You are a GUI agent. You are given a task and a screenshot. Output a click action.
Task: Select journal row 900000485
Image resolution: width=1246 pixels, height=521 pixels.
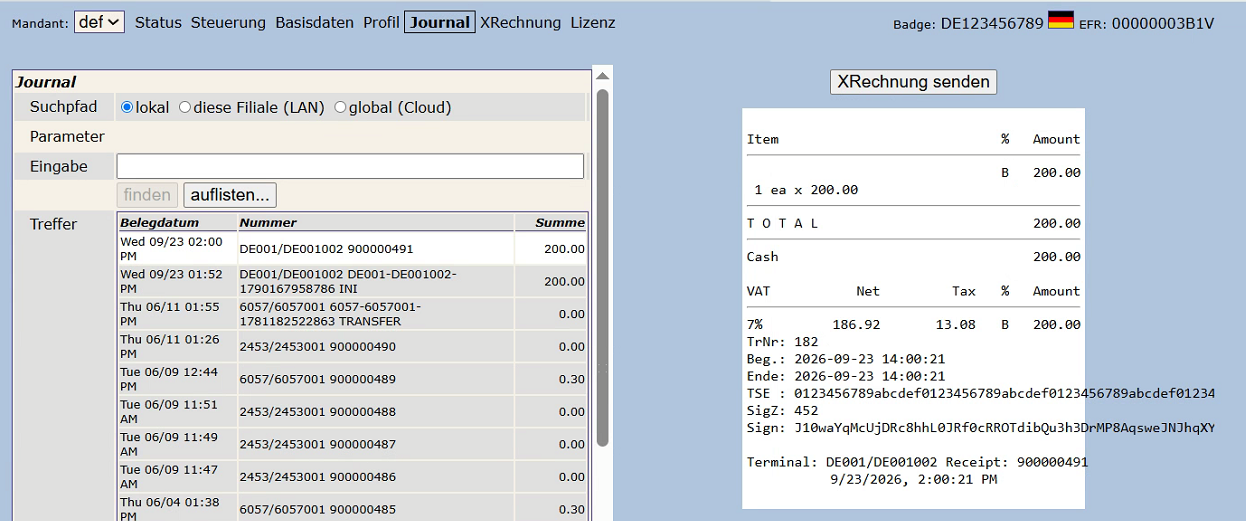coord(353,508)
